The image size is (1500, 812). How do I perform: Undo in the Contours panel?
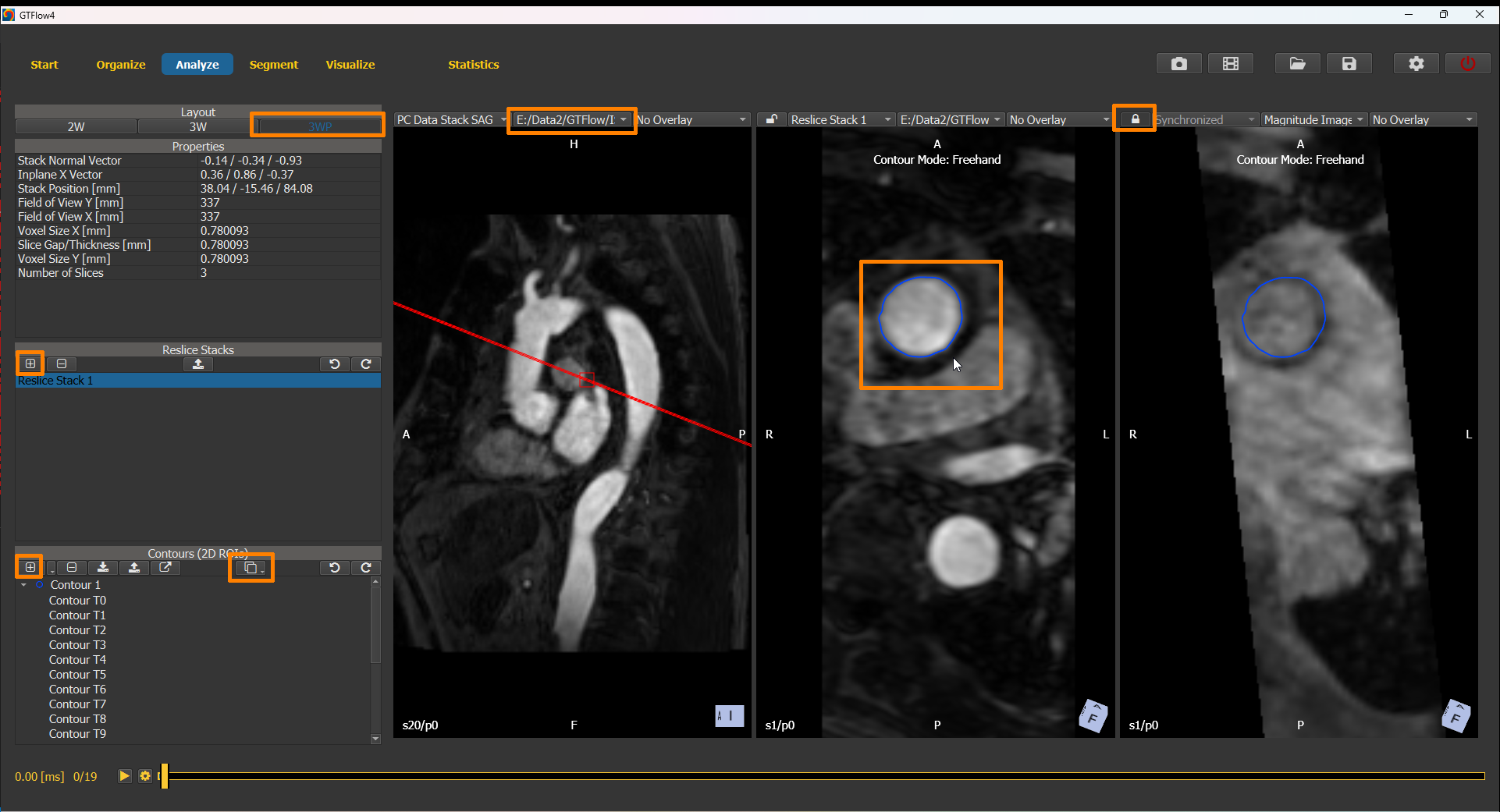[335, 567]
